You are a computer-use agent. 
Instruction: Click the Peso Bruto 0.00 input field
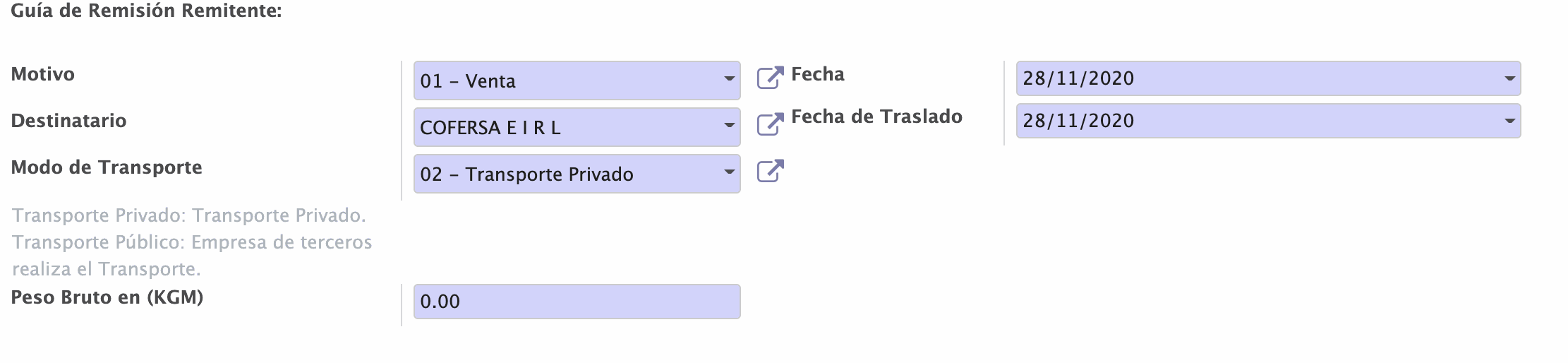point(577,302)
